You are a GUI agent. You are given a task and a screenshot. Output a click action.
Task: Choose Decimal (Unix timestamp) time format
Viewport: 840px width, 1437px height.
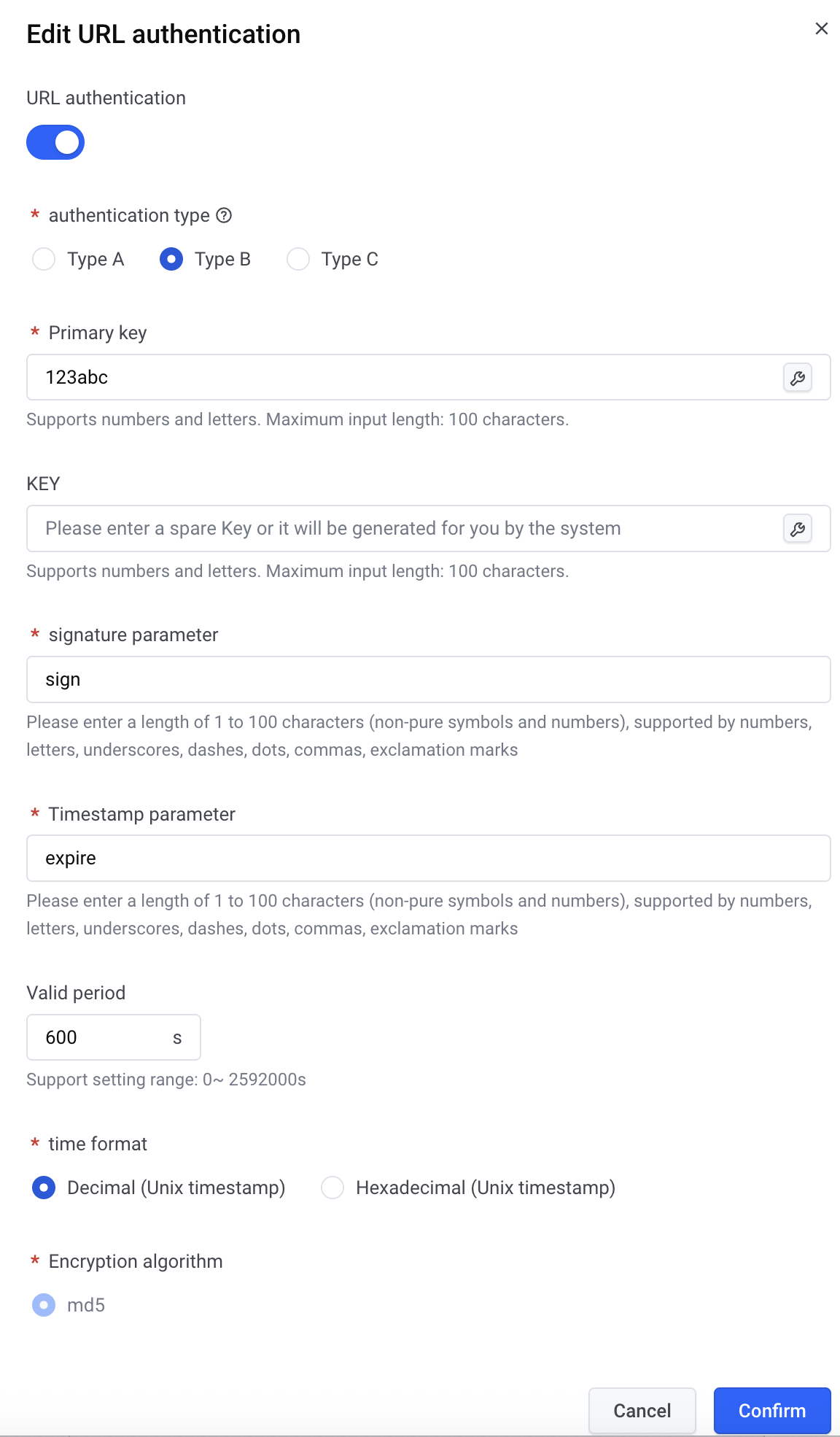(x=44, y=1188)
